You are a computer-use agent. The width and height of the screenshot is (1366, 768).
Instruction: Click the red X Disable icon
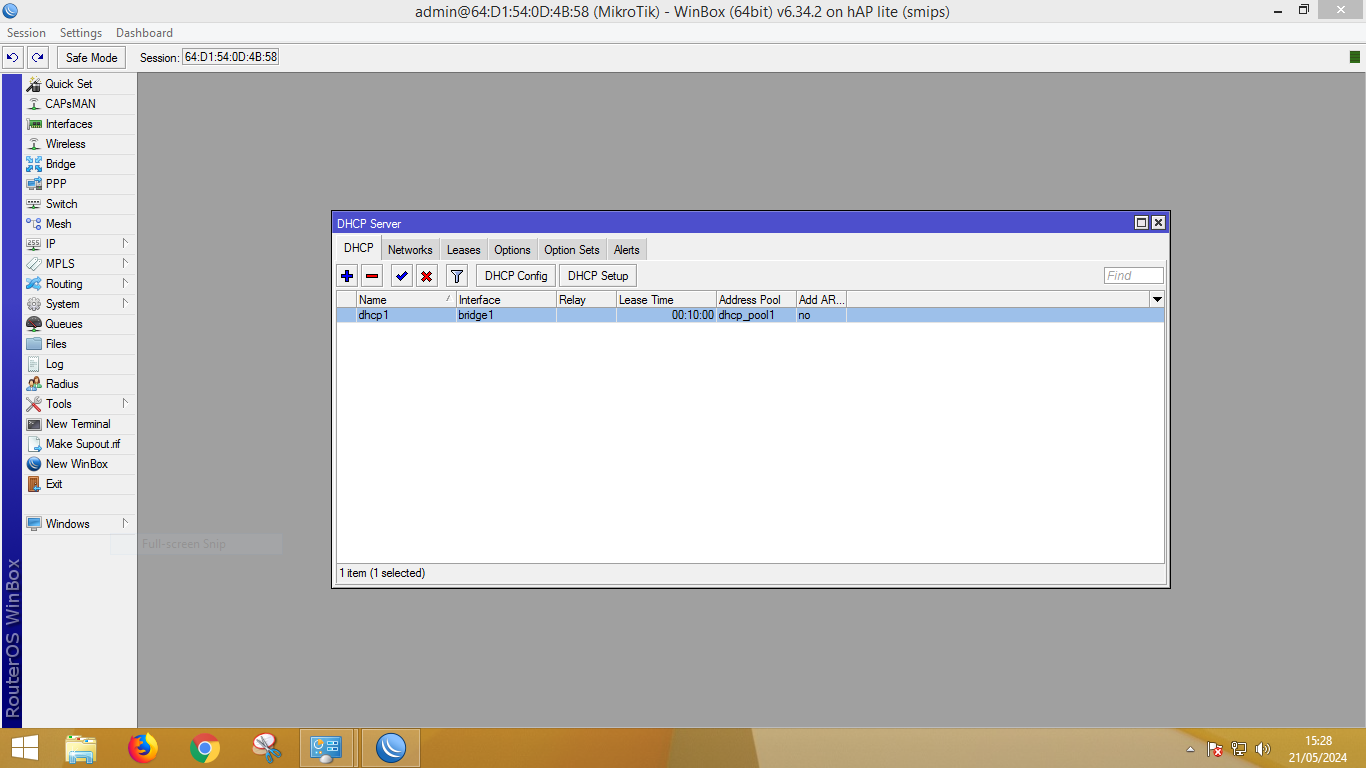point(426,276)
